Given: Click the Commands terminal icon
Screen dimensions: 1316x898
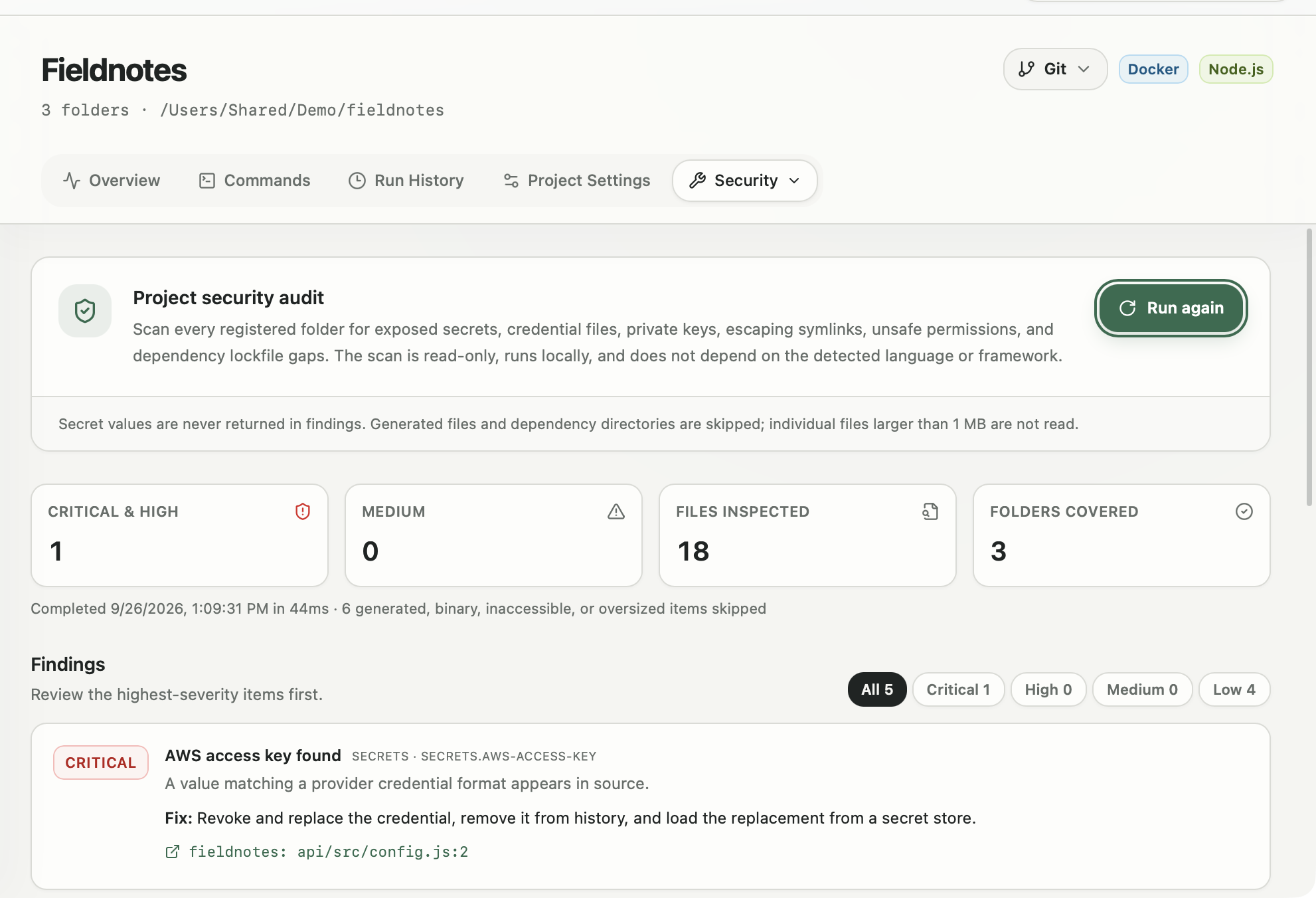Looking at the screenshot, I should 207,181.
